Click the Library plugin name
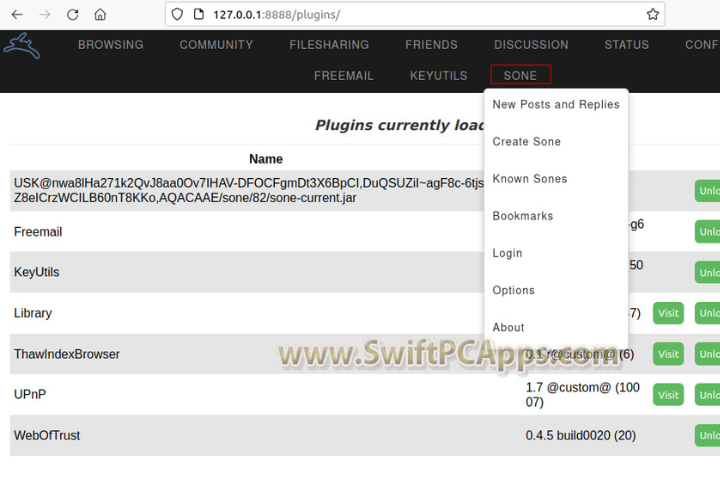The width and height of the screenshot is (720, 480). point(33,313)
